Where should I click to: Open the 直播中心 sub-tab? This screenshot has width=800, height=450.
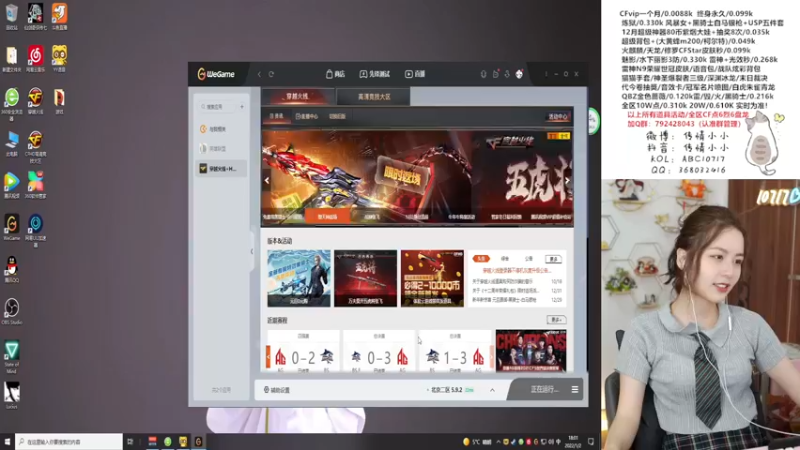pos(307,116)
